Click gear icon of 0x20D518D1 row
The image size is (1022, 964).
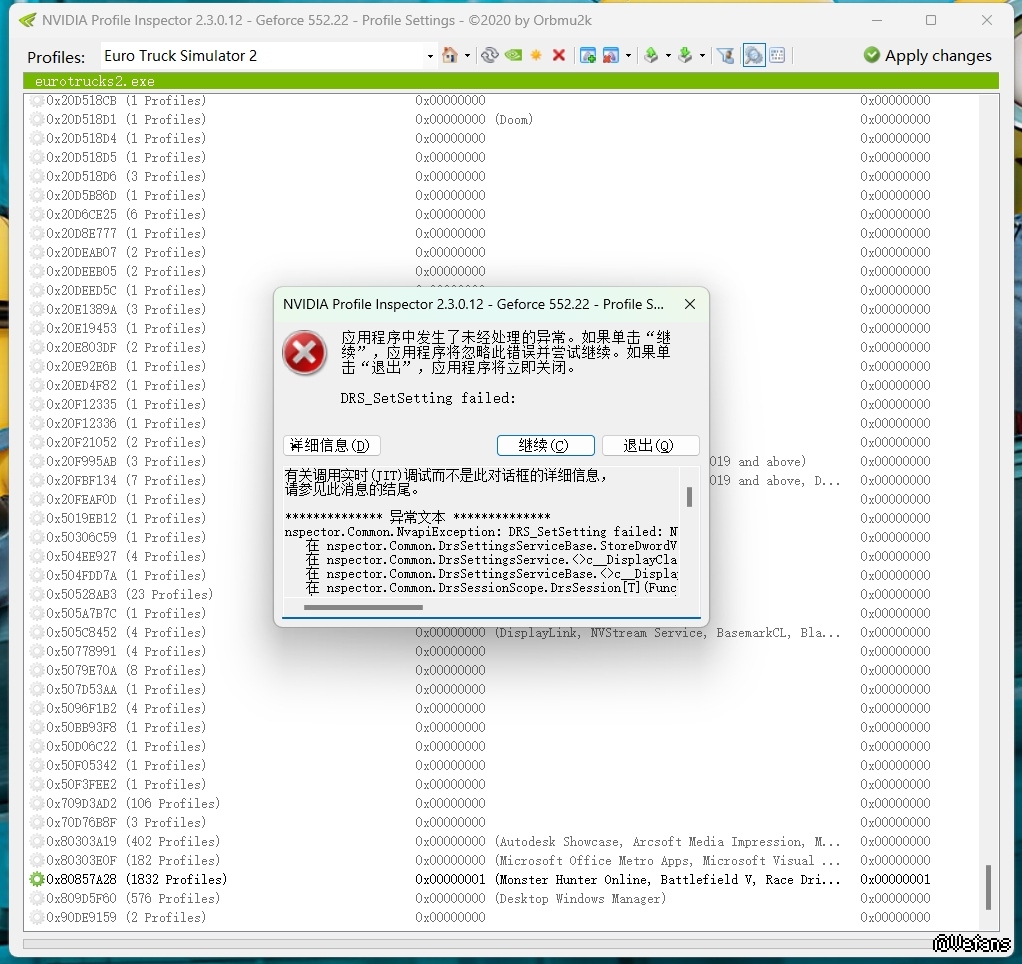[36, 119]
